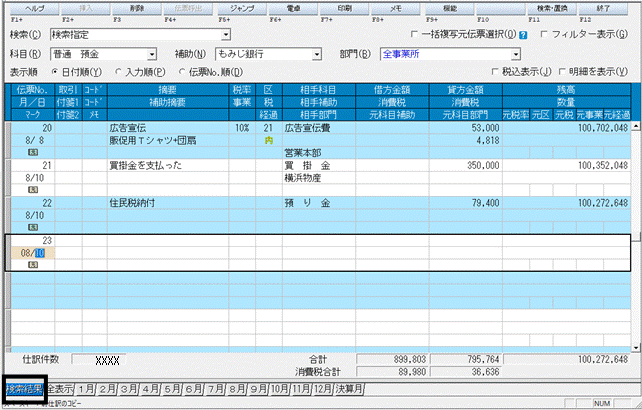
Task: Click the メモ function button
Action: pos(396,9)
